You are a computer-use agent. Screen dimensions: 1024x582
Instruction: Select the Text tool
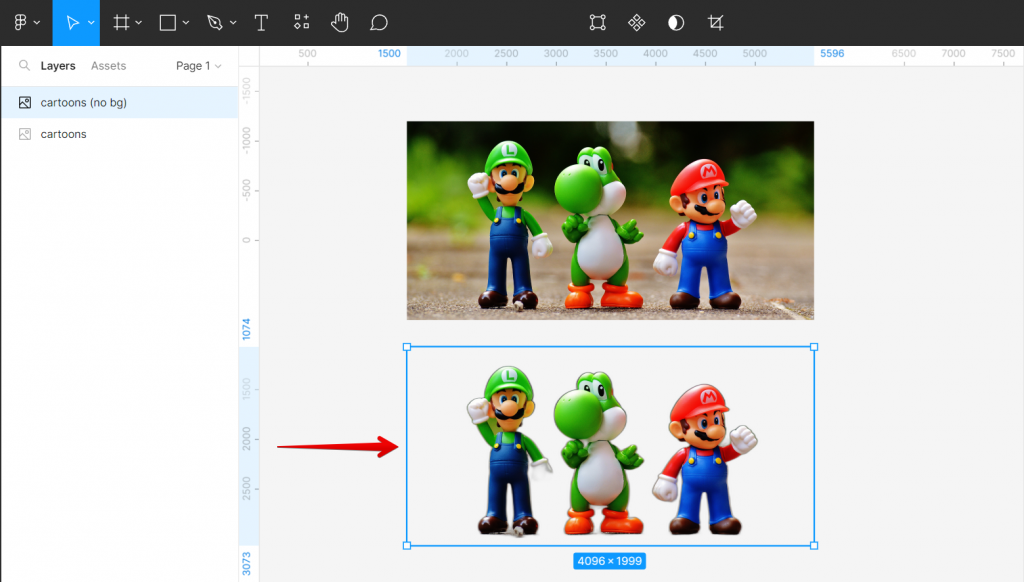[x=261, y=22]
